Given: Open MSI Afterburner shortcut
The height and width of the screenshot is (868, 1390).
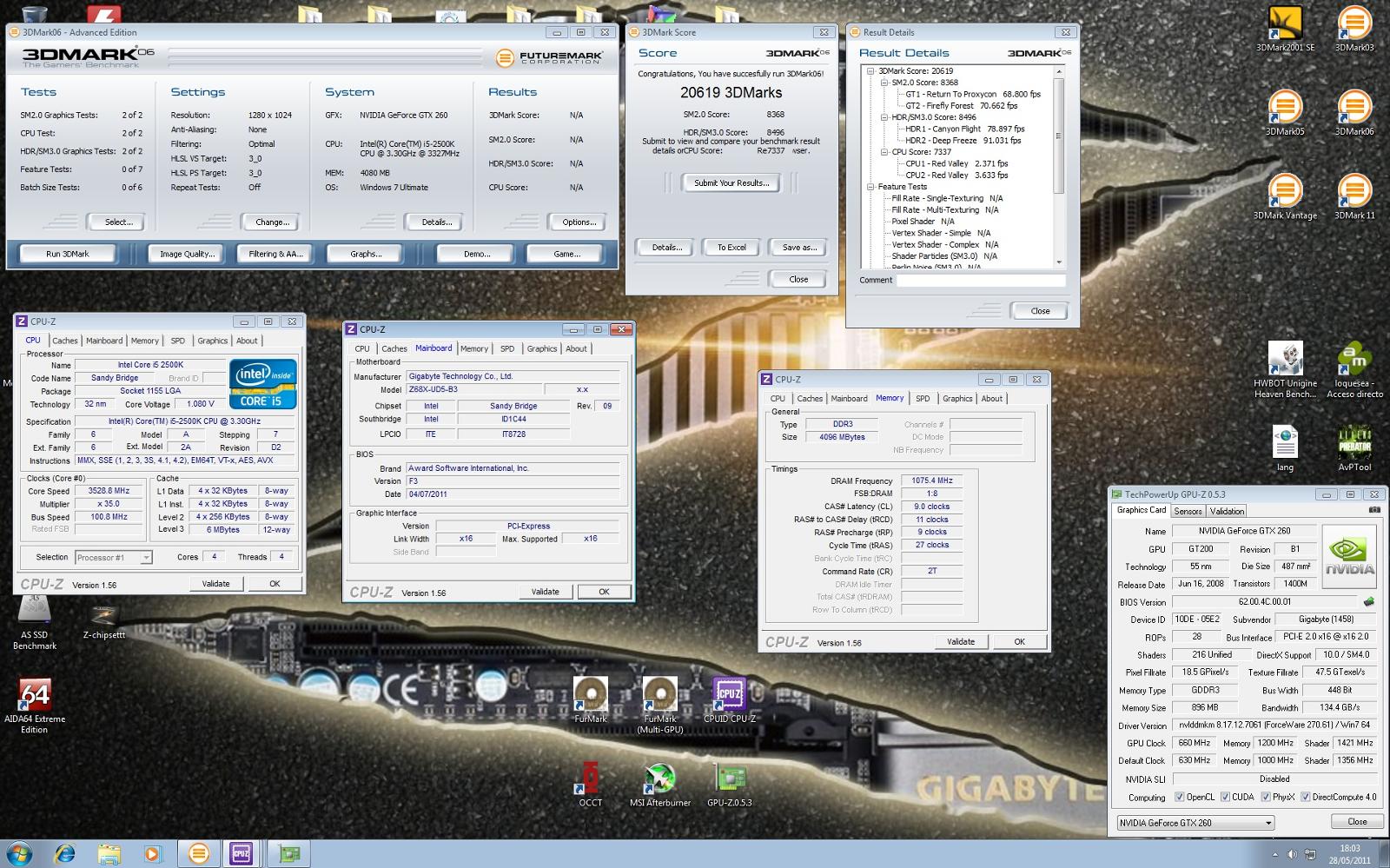Looking at the screenshot, I should [660, 785].
